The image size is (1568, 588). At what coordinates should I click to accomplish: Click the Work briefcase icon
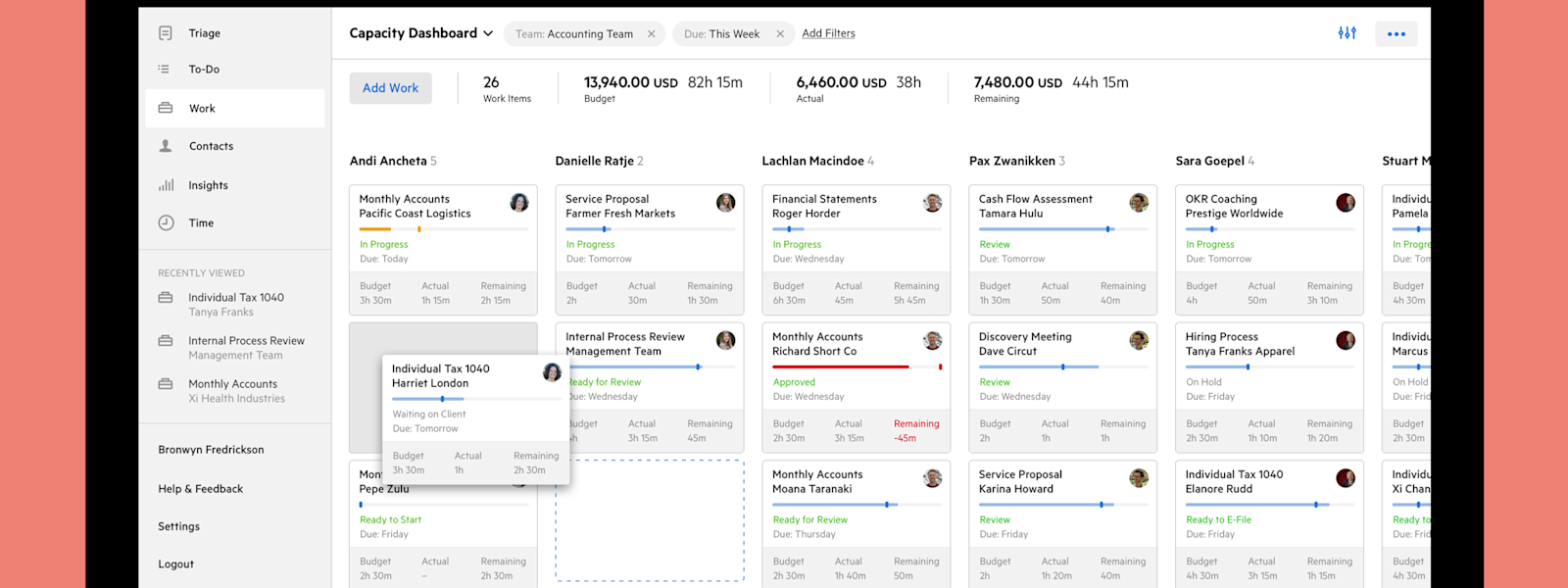coord(166,108)
